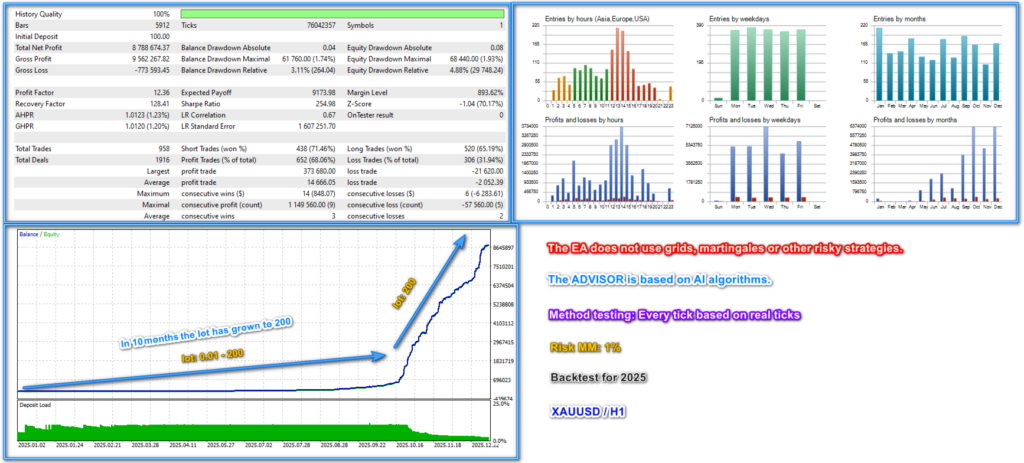Select Short Trades value 438 (71.46%)
This screenshot has width=1024, height=463.
[x=316, y=149]
